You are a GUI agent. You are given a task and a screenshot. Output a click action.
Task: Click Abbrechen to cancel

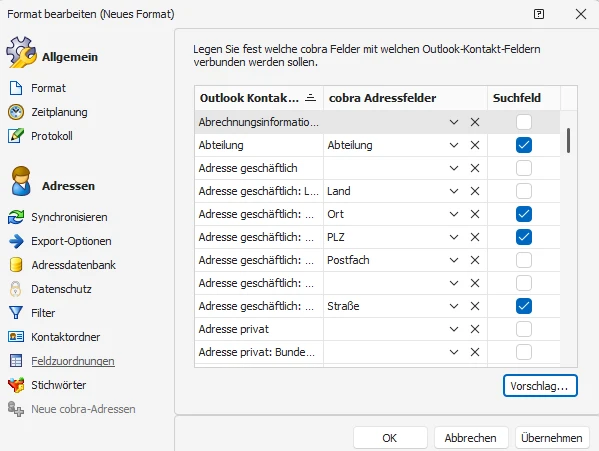471,438
